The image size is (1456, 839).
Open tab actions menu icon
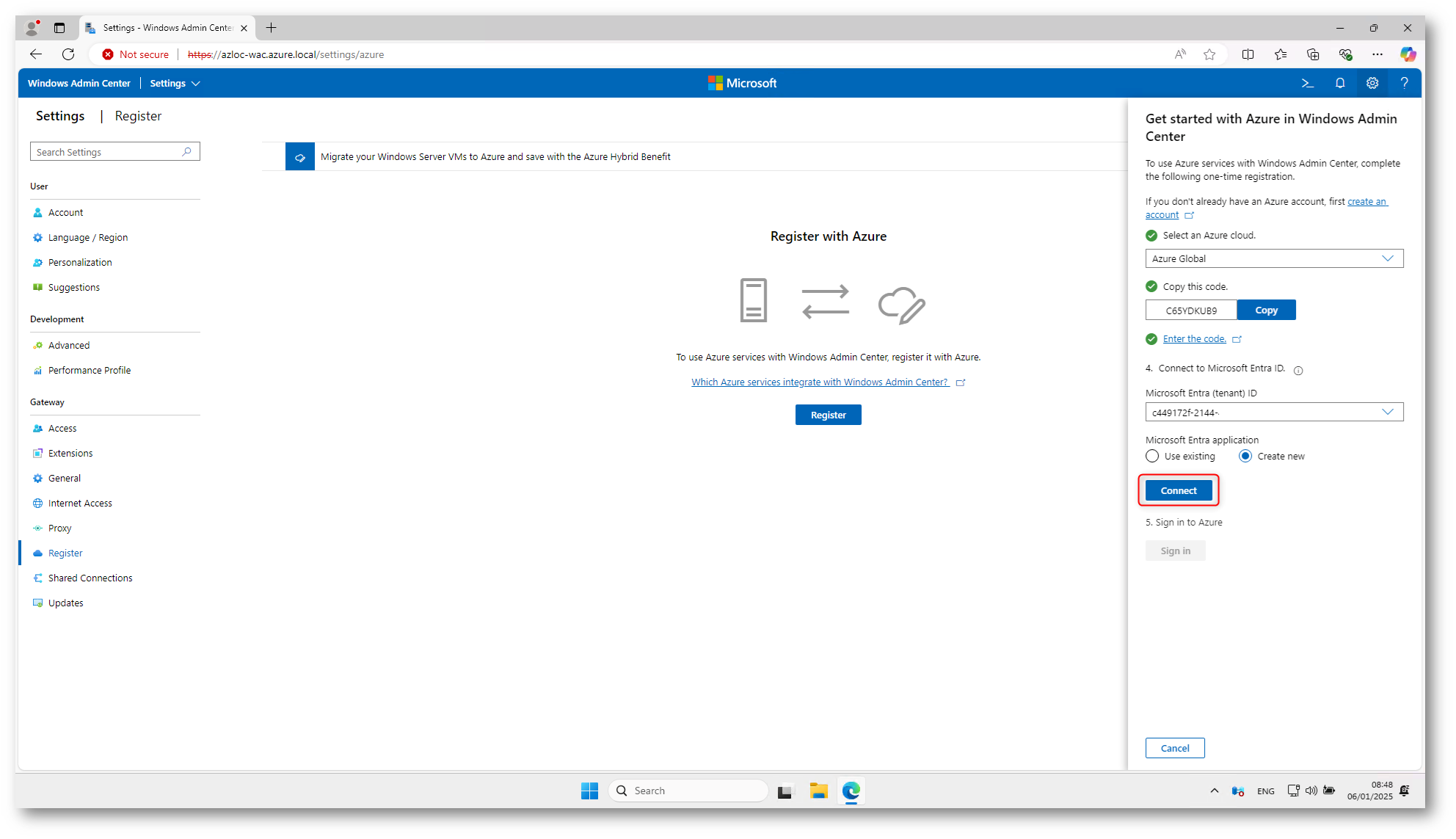[59, 28]
